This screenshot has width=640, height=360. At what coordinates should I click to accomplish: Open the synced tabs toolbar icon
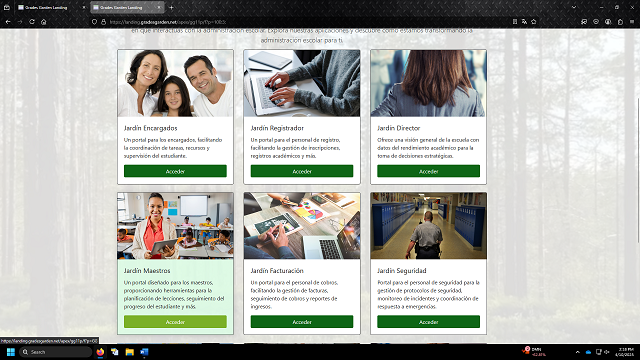click(584, 22)
